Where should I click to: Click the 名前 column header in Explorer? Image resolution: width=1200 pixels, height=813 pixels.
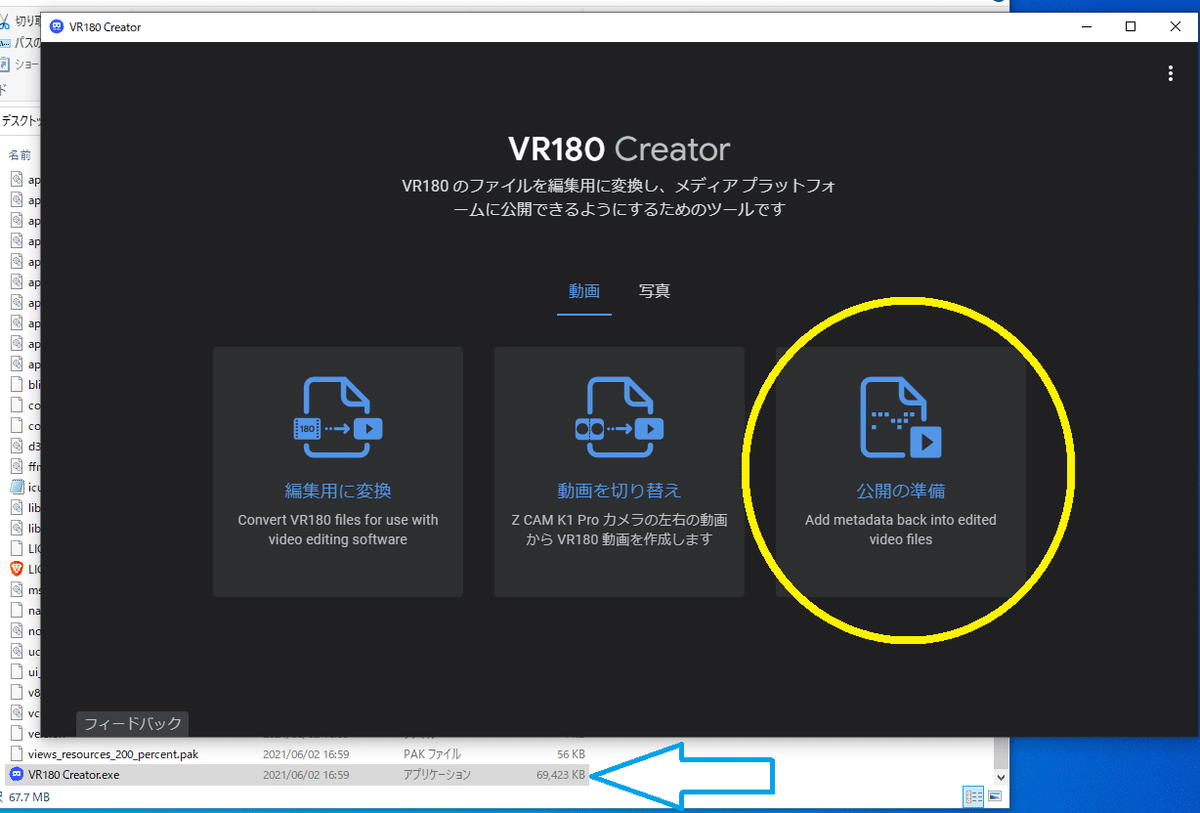tap(20, 155)
